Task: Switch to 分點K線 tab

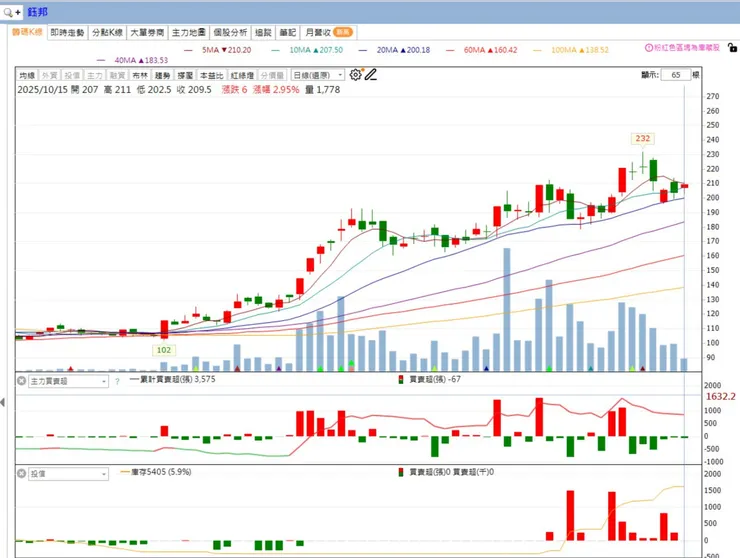Action: coord(107,33)
